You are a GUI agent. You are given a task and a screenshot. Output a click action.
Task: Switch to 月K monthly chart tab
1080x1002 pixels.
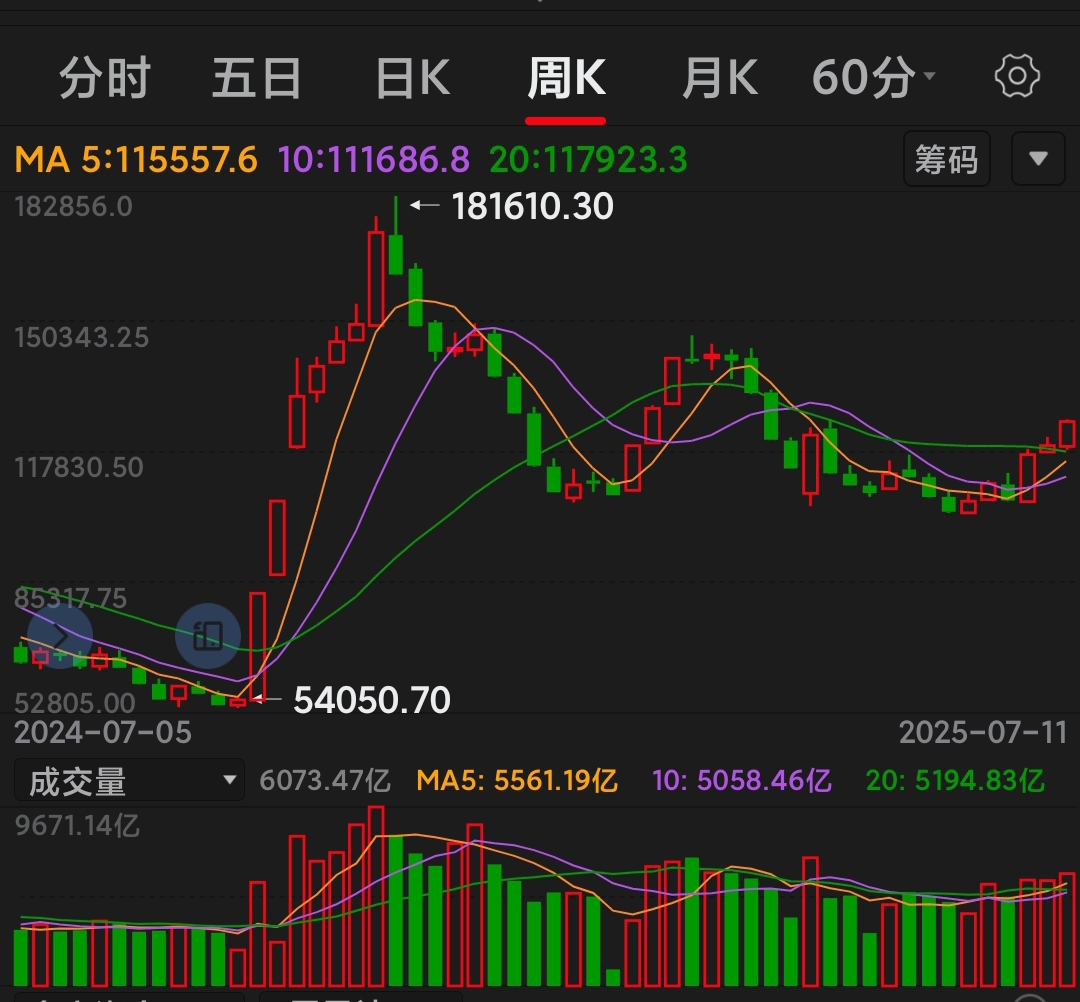click(x=720, y=77)
